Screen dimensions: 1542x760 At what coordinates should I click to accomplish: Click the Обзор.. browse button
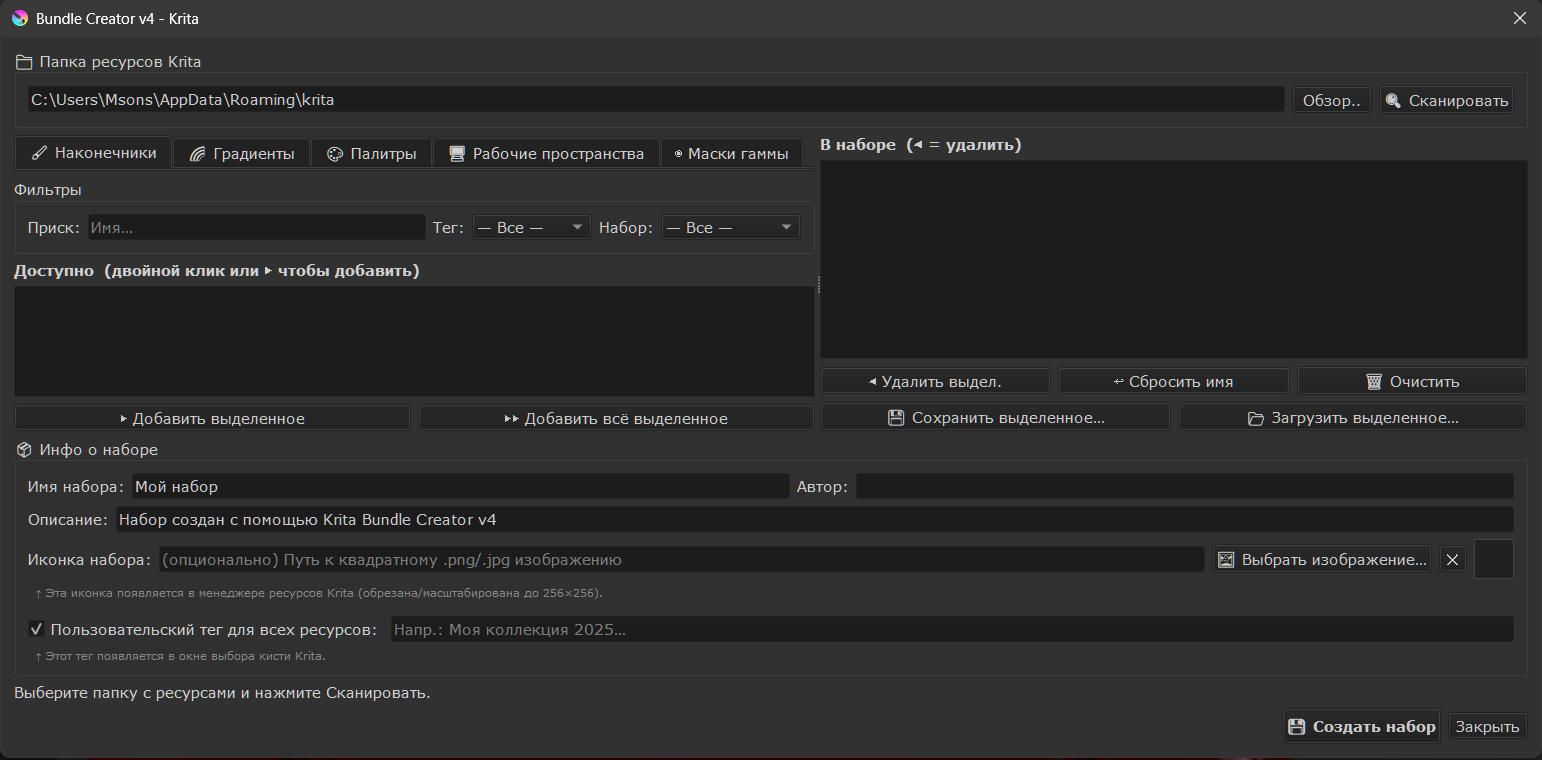pyautogui.click(x=1331, y=100)
